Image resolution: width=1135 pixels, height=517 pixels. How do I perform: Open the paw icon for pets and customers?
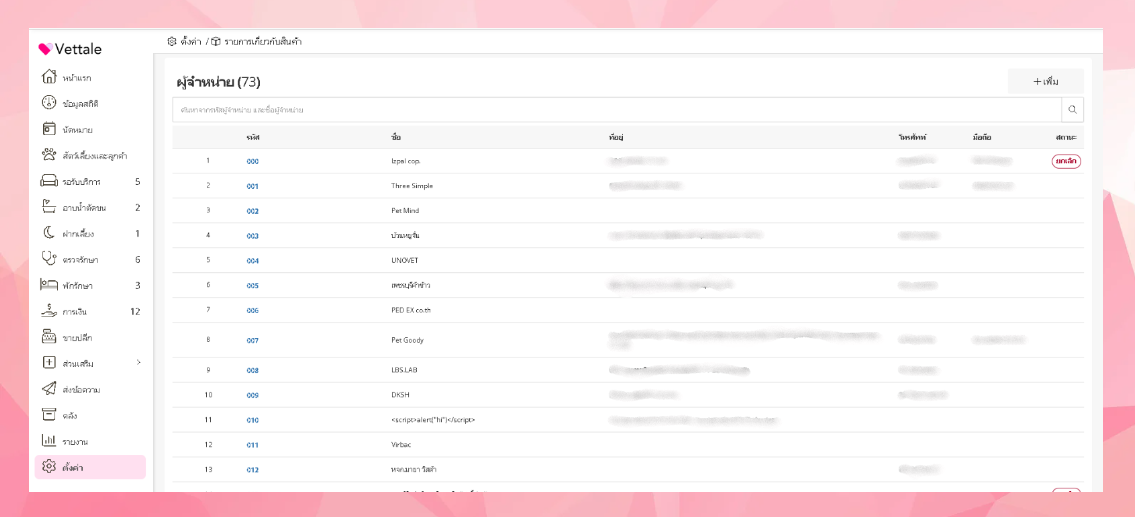pos(48,155)
